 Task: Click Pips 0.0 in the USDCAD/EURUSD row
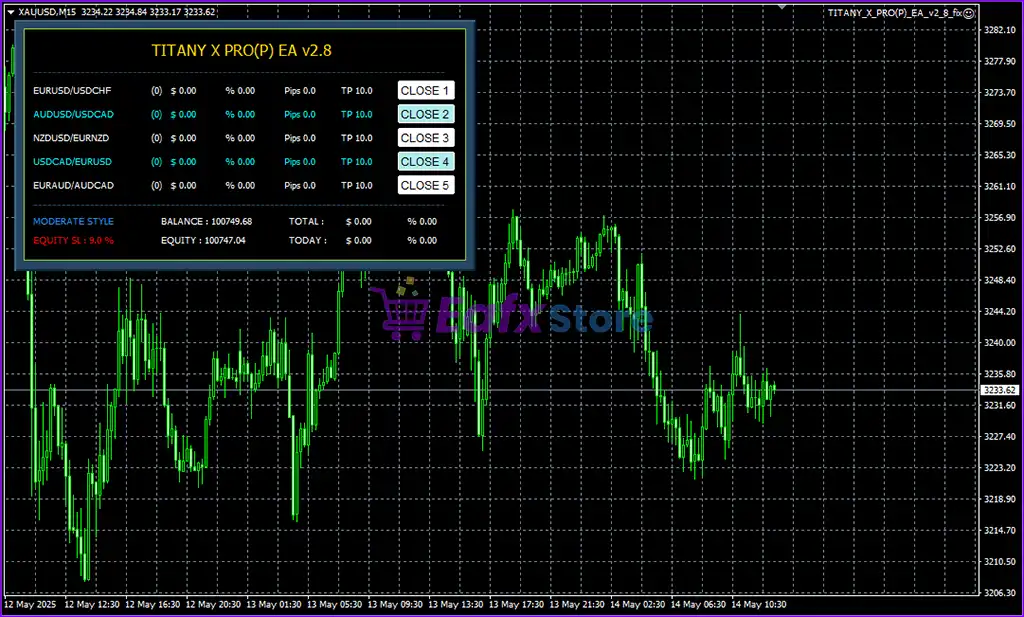click(300, 161)
